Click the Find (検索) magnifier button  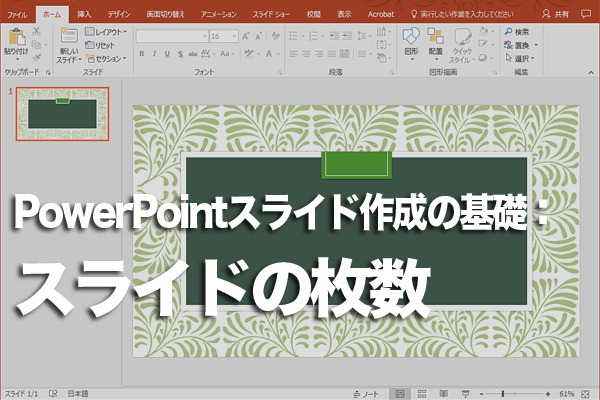(x=517, y=32)
